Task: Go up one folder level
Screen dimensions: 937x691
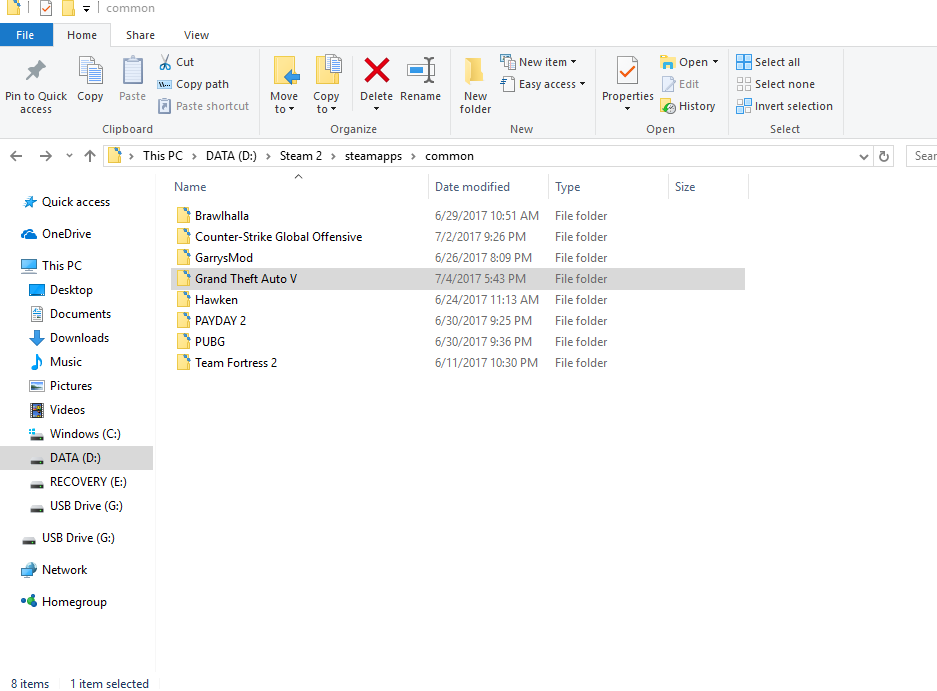Action: coord(90,156)
